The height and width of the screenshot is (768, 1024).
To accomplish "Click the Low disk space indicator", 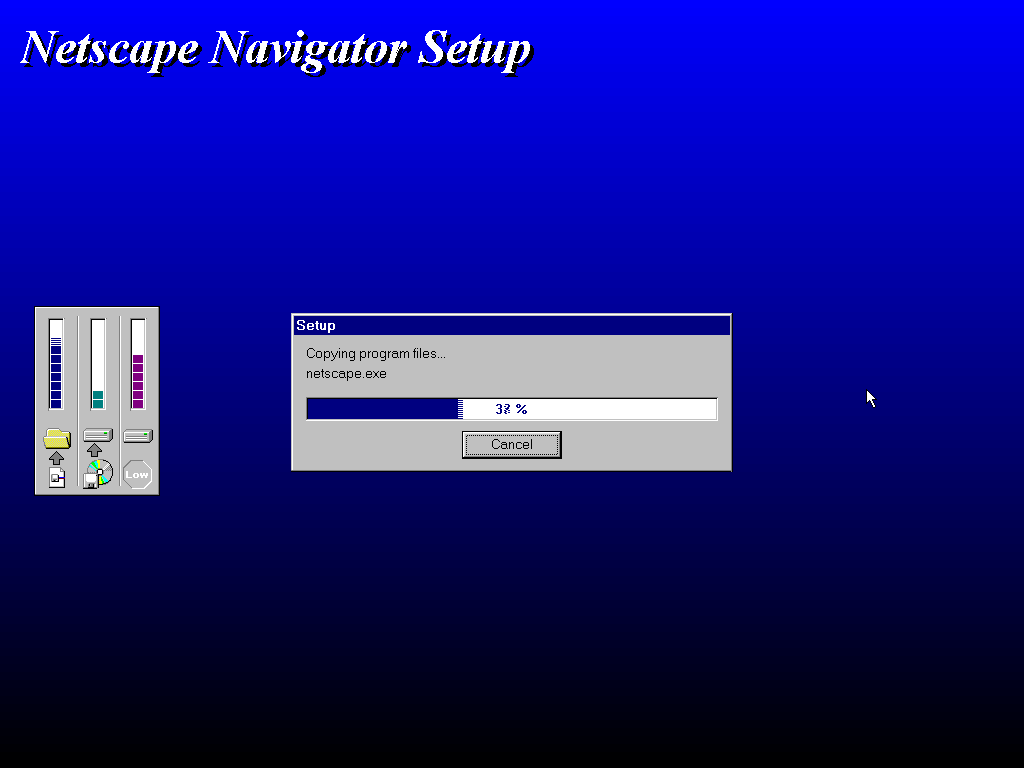I will [137, 475].
